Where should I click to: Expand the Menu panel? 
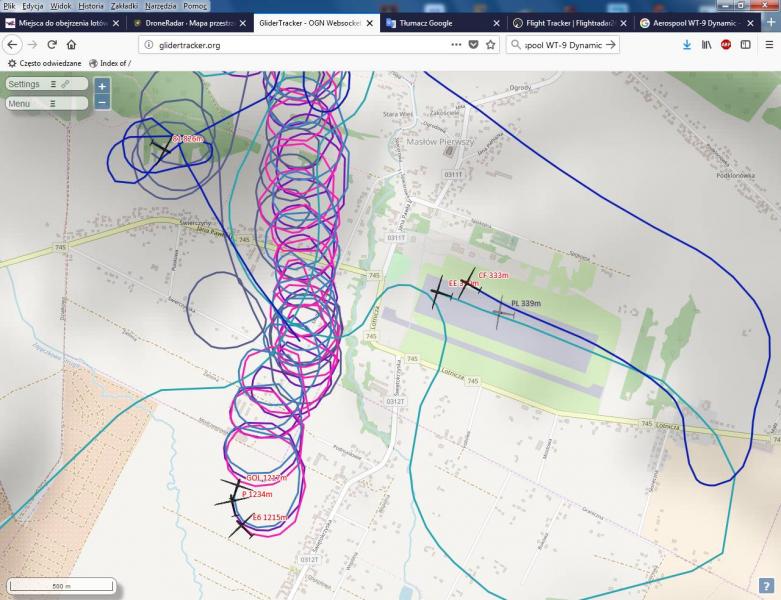[32, 103]
